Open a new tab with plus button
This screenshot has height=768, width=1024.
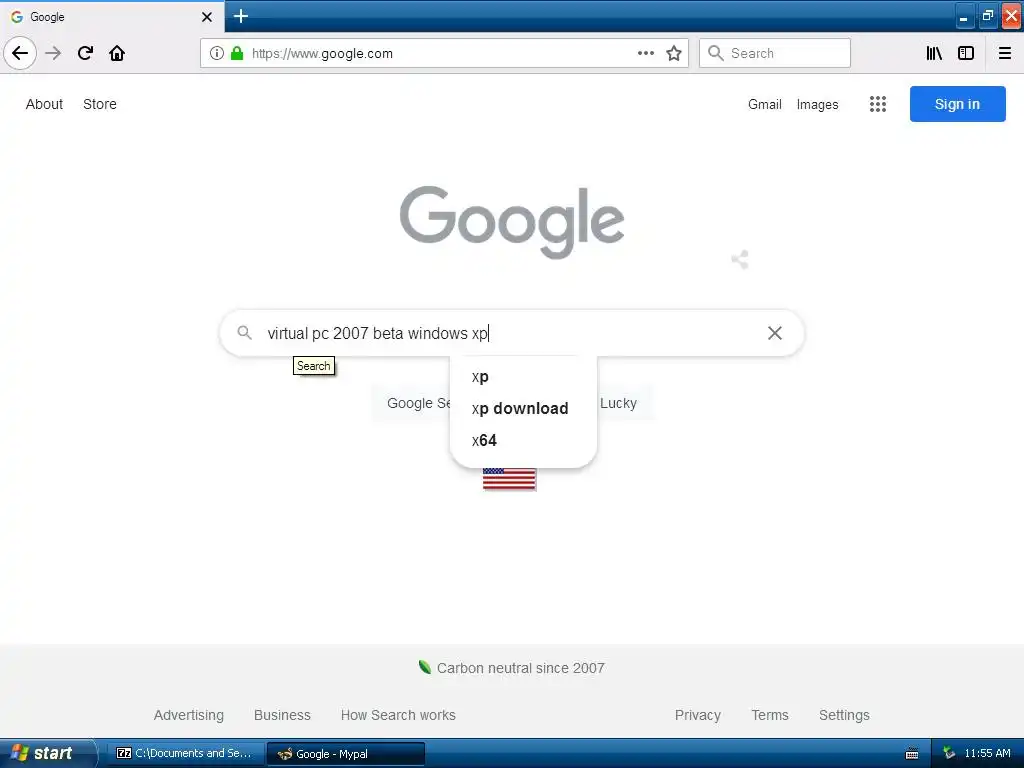click(241, 16)
